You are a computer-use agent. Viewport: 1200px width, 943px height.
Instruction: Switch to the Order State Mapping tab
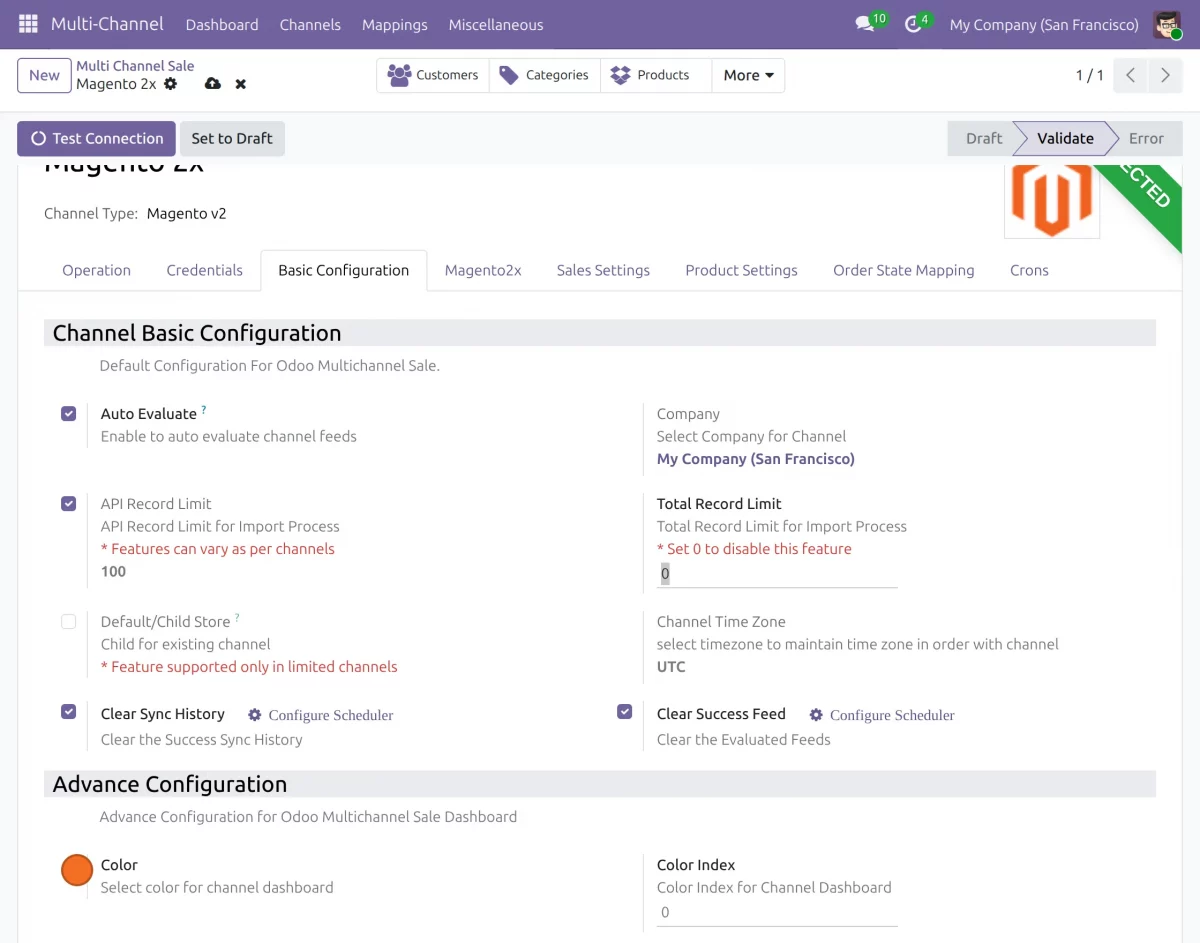(903, 270)
